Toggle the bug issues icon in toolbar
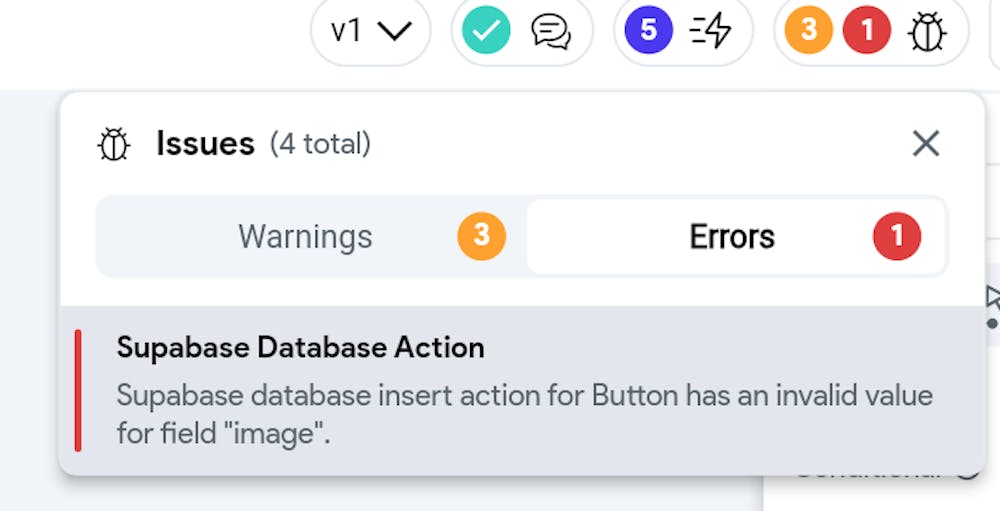Image resolution: width=1000 pixels, height=511 pixels. tap(927, 31)
